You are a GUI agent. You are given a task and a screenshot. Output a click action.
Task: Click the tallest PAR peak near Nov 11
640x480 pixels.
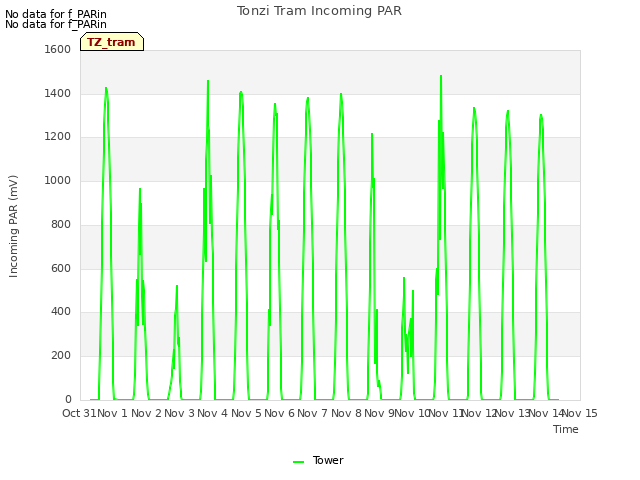[x=441, y=76]
